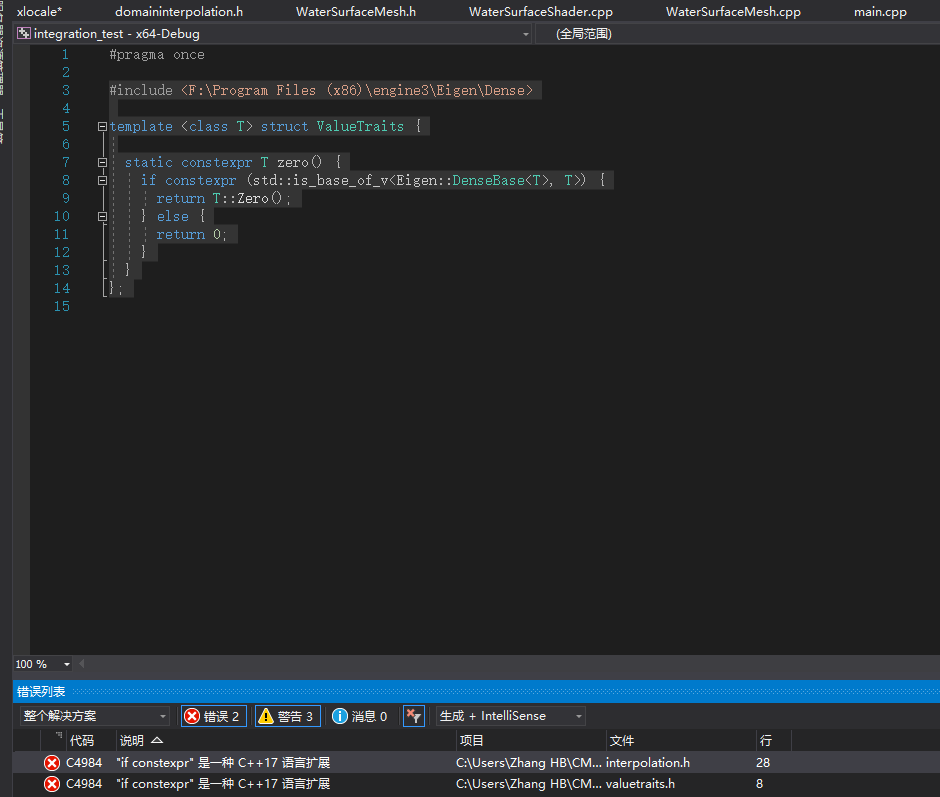Viewport: 940px width, 797px height.
Task: Click the integration_test project icon
Action: (24, 34)
